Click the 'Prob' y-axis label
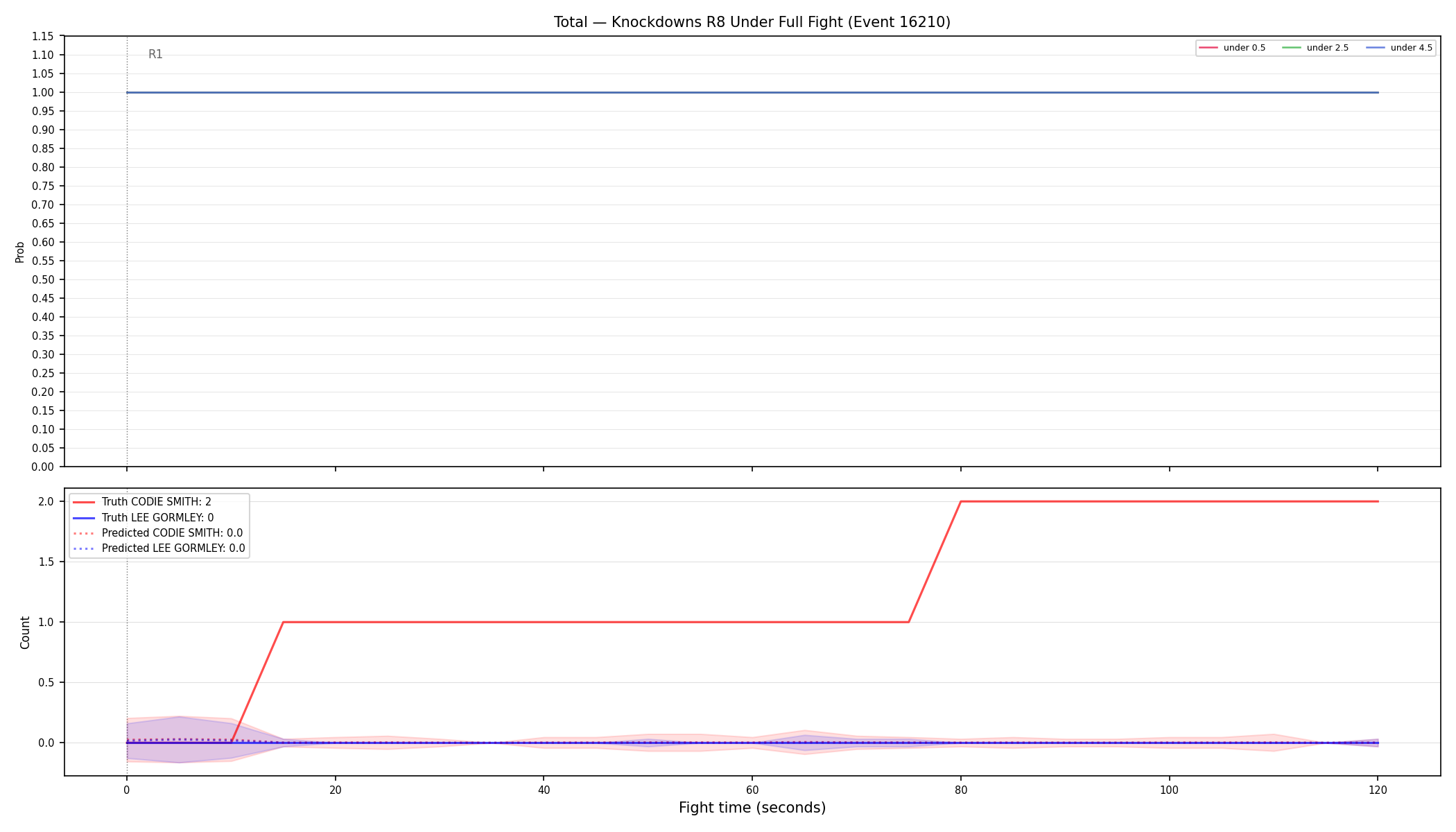 [x=20, y=252]
